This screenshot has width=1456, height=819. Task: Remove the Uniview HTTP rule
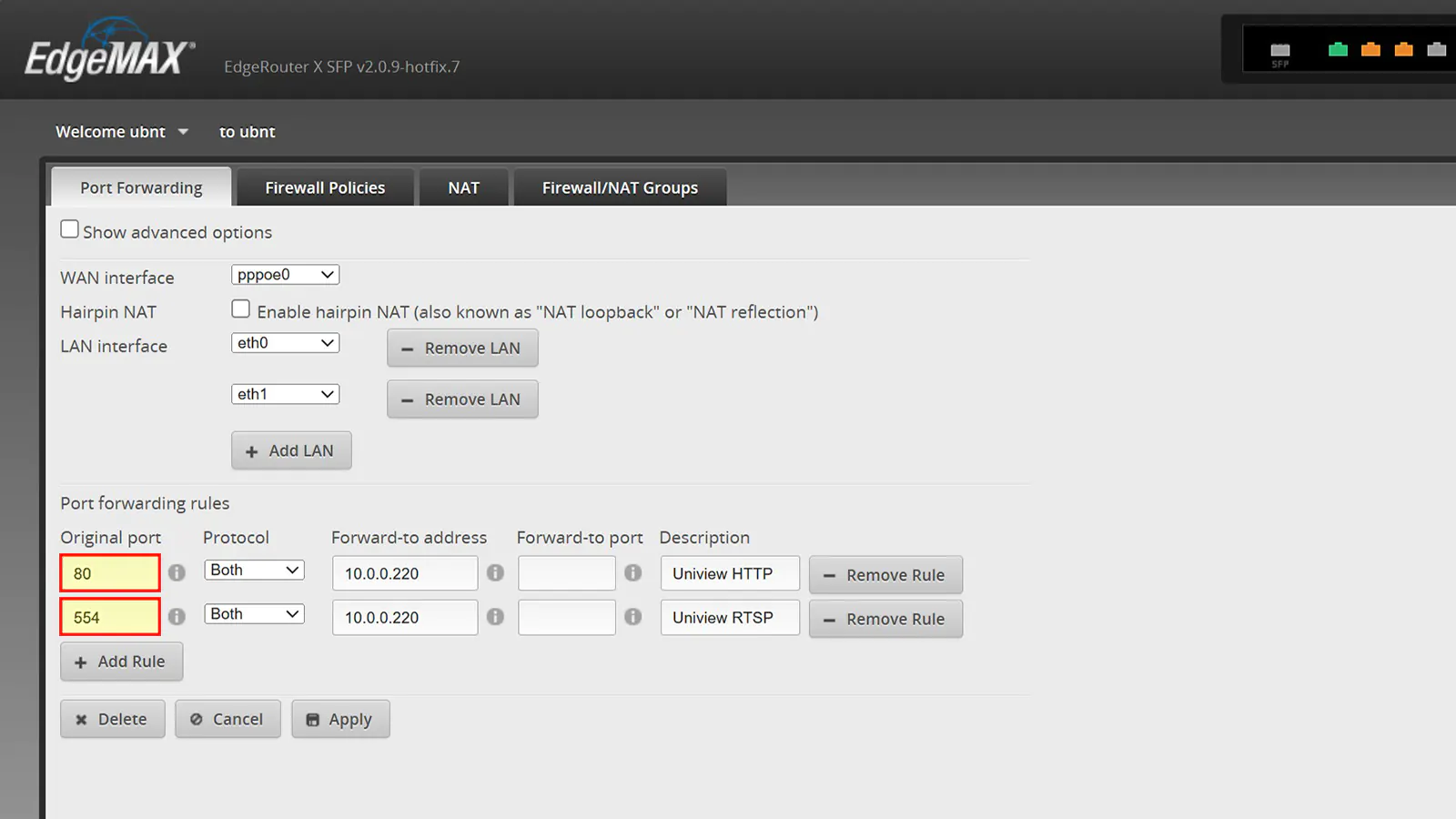pos(885,575)
